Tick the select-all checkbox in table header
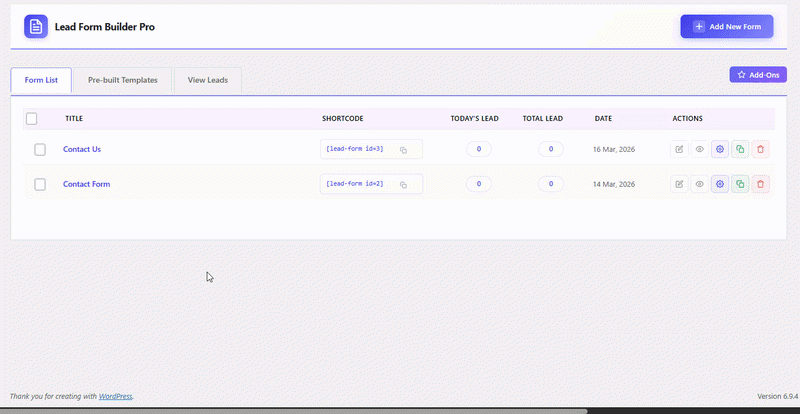800x414 pixels. [32, 119]
